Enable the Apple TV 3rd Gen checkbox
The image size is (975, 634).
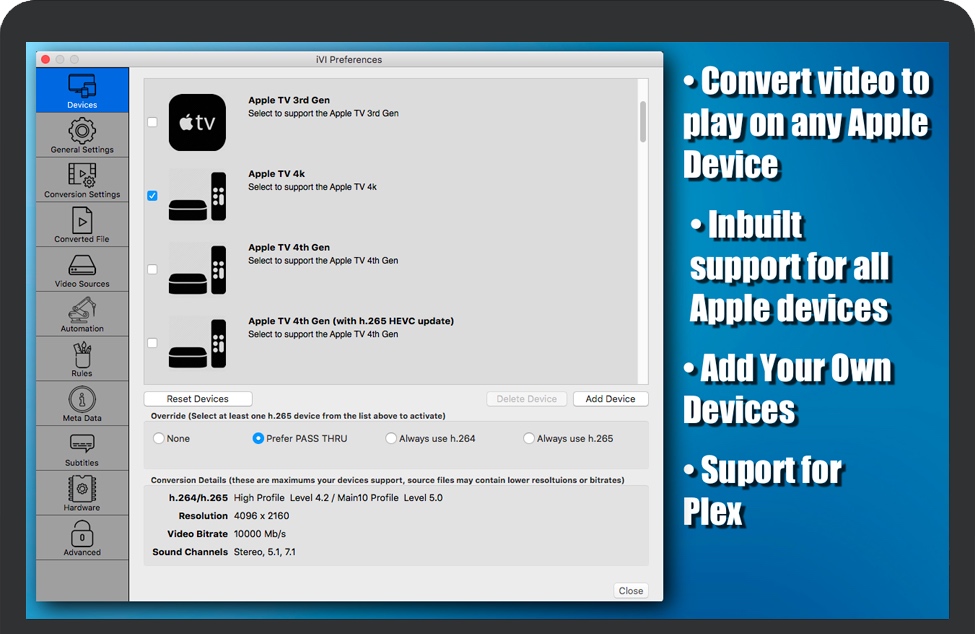click(x=152, y=122)
